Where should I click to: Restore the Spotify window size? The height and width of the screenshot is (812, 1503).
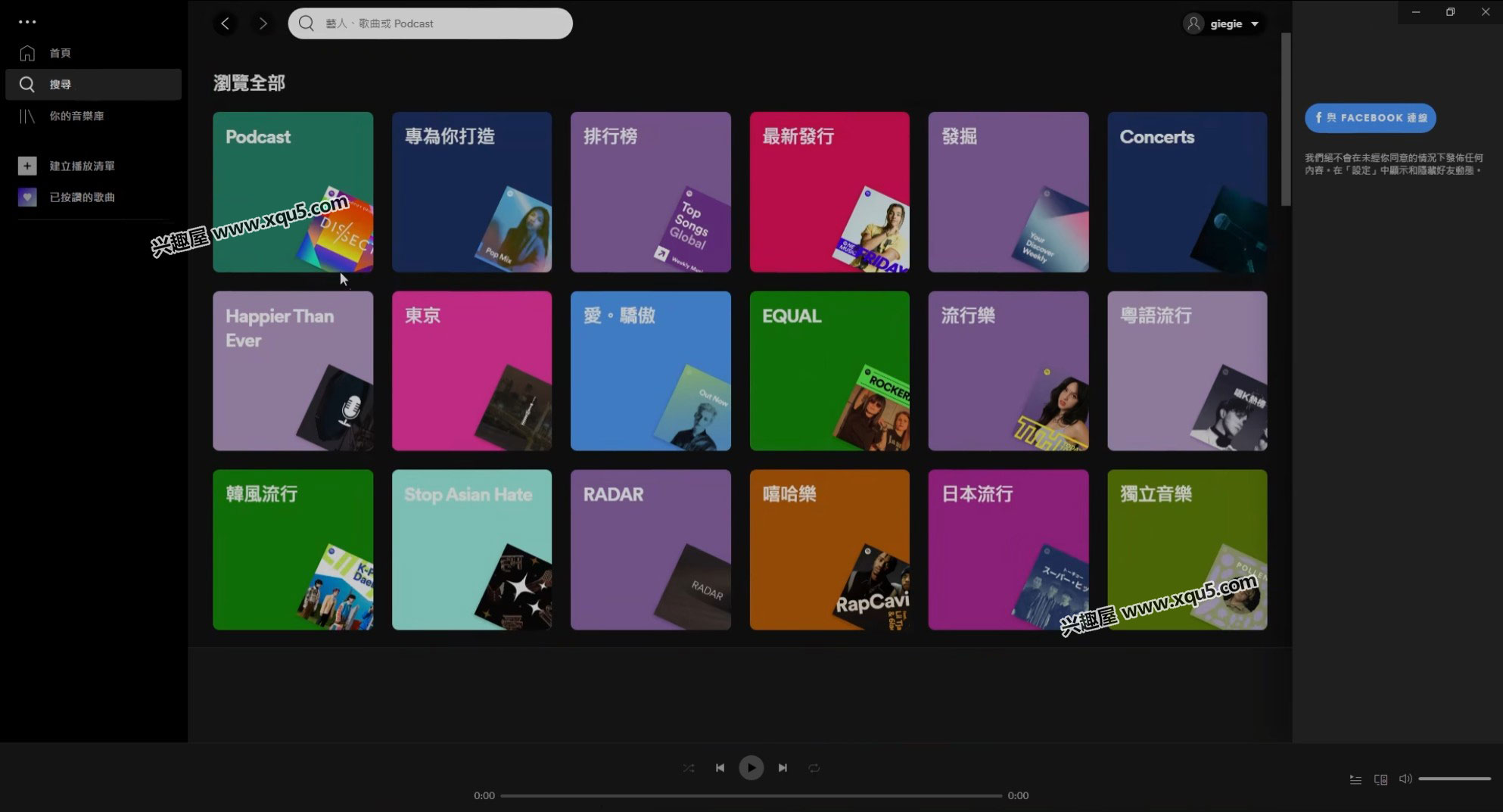click(x=1451, y=12)
